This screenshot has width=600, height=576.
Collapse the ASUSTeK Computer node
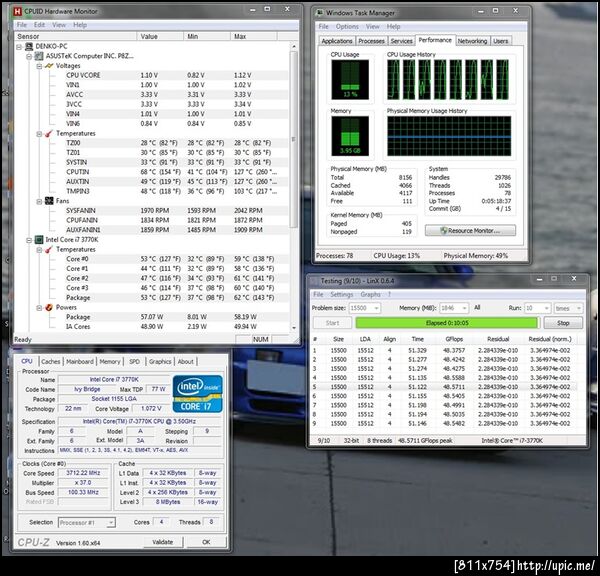pyautogui.click(x=29, y=57)
